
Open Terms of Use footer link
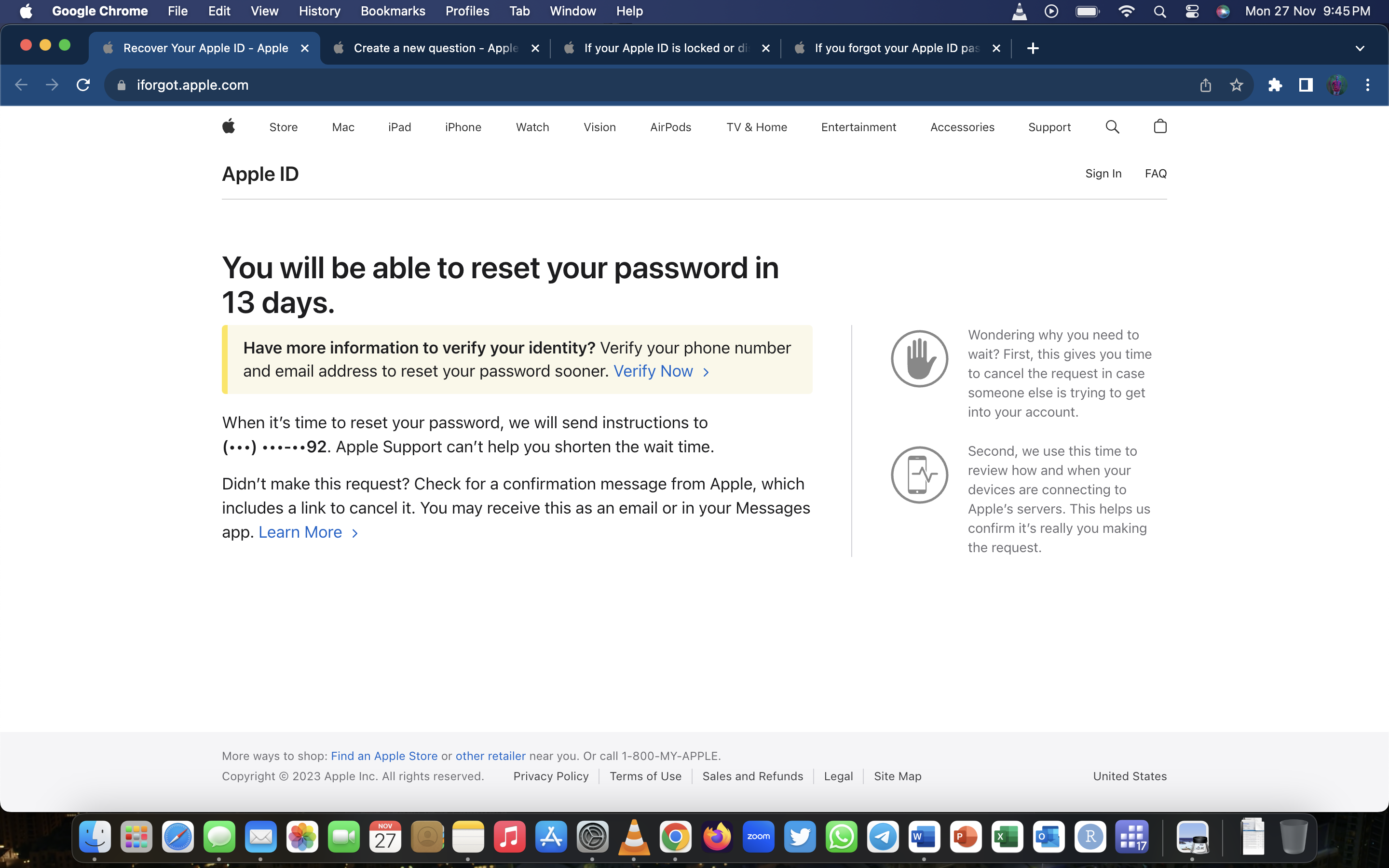(646, 776)
